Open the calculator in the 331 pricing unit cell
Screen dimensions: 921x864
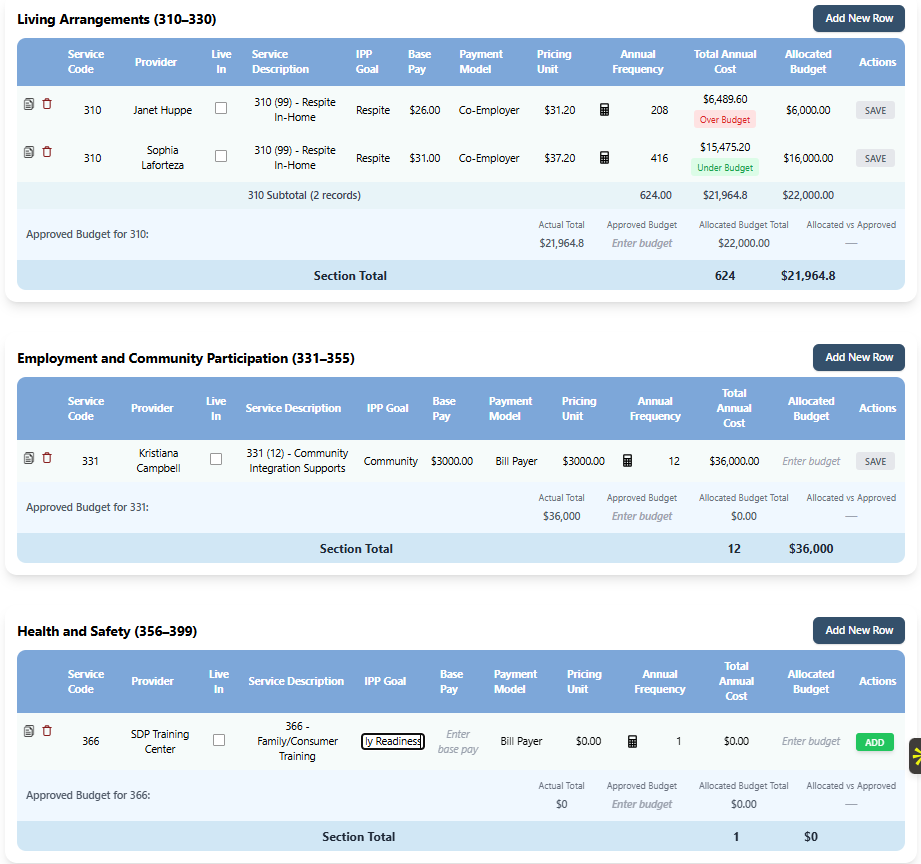click(x=626, y=461)
